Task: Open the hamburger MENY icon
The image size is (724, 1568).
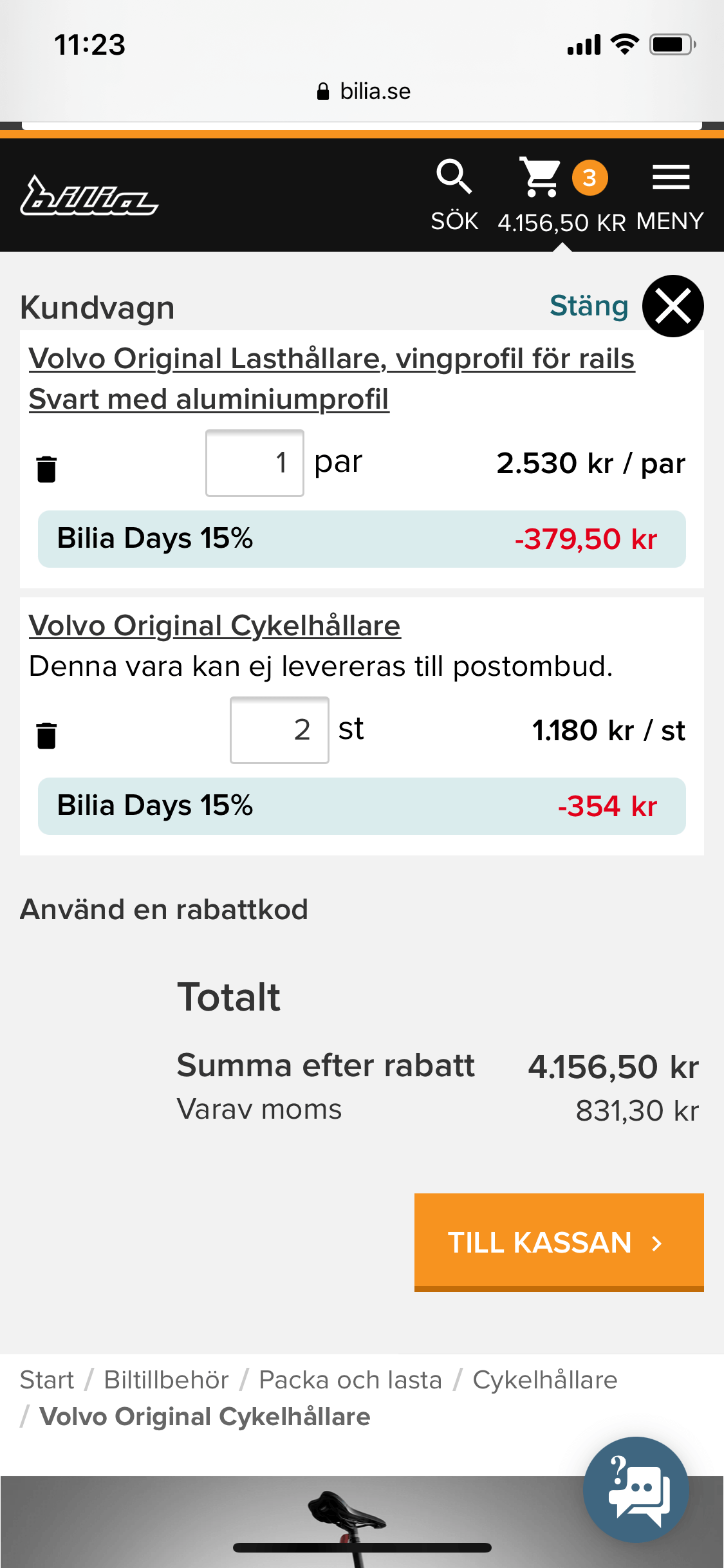Action: coord(671,177)
